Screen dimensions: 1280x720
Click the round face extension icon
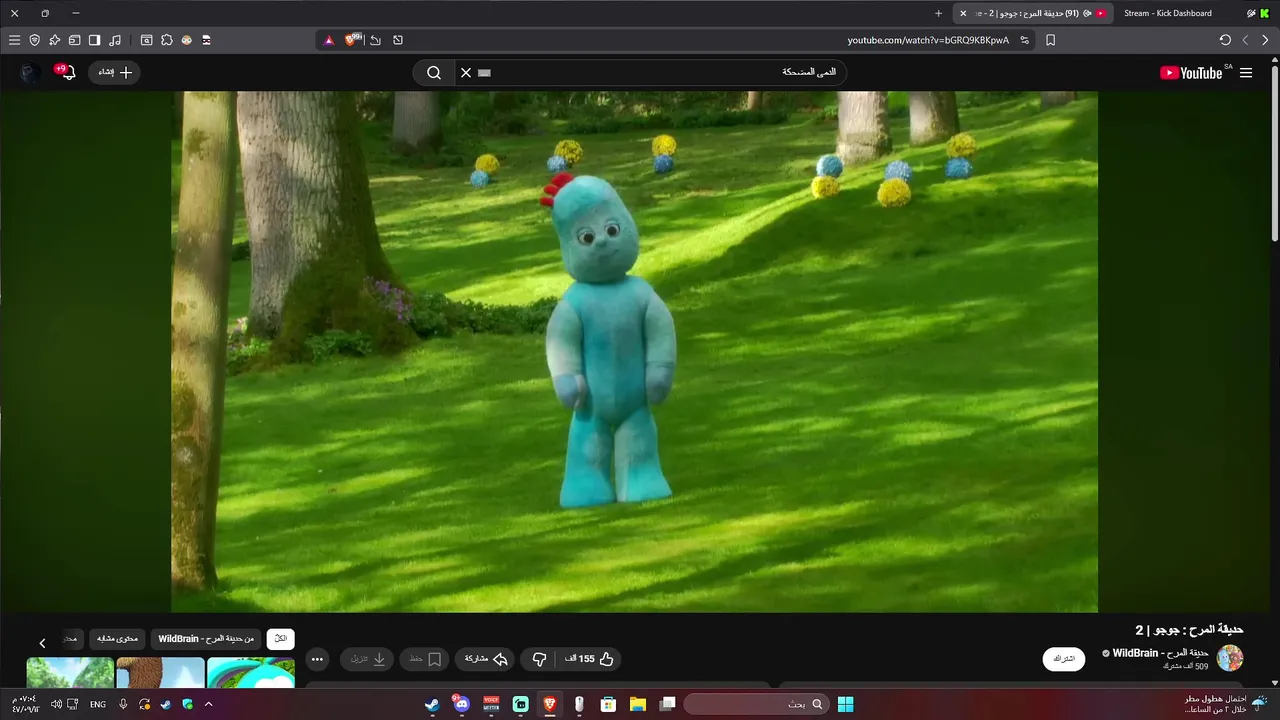tap(186, 40)
